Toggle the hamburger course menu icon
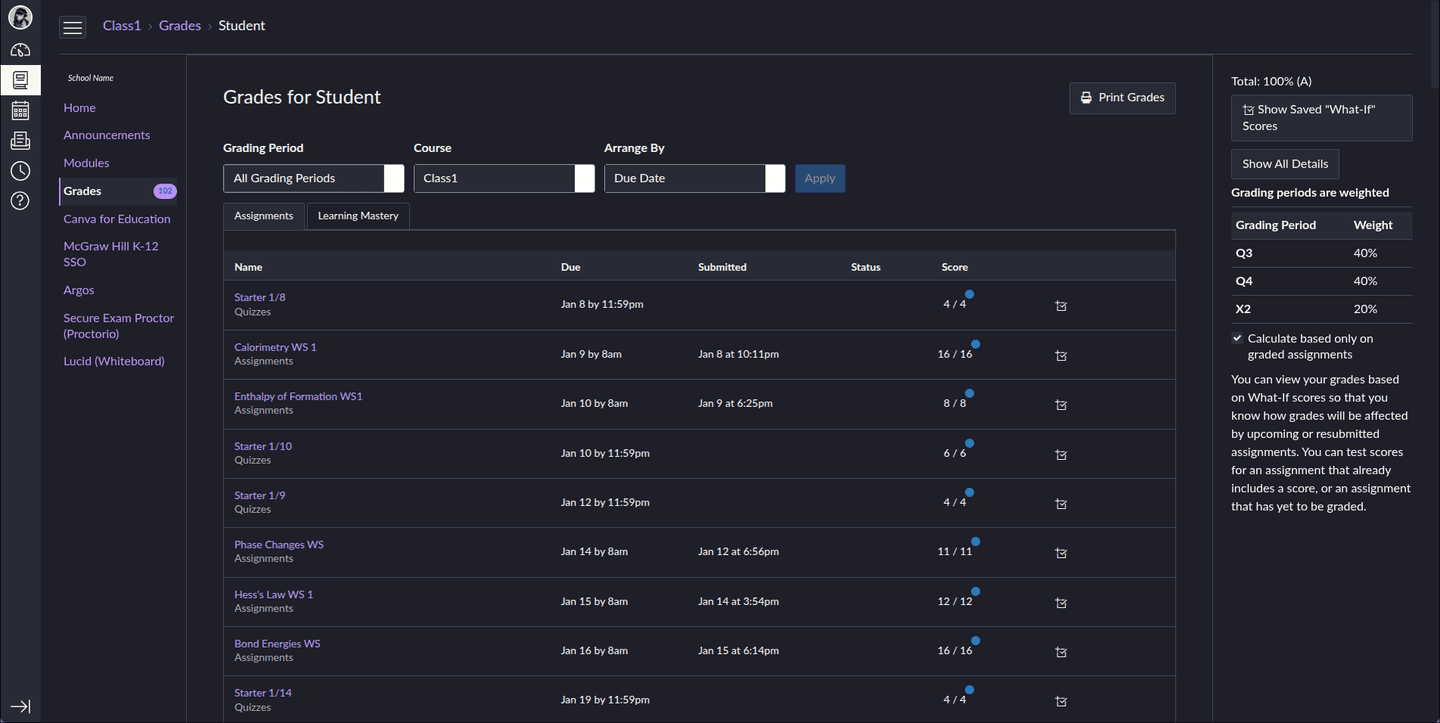The width and height of the screenshot is (1440, 723). click(73, 27)
